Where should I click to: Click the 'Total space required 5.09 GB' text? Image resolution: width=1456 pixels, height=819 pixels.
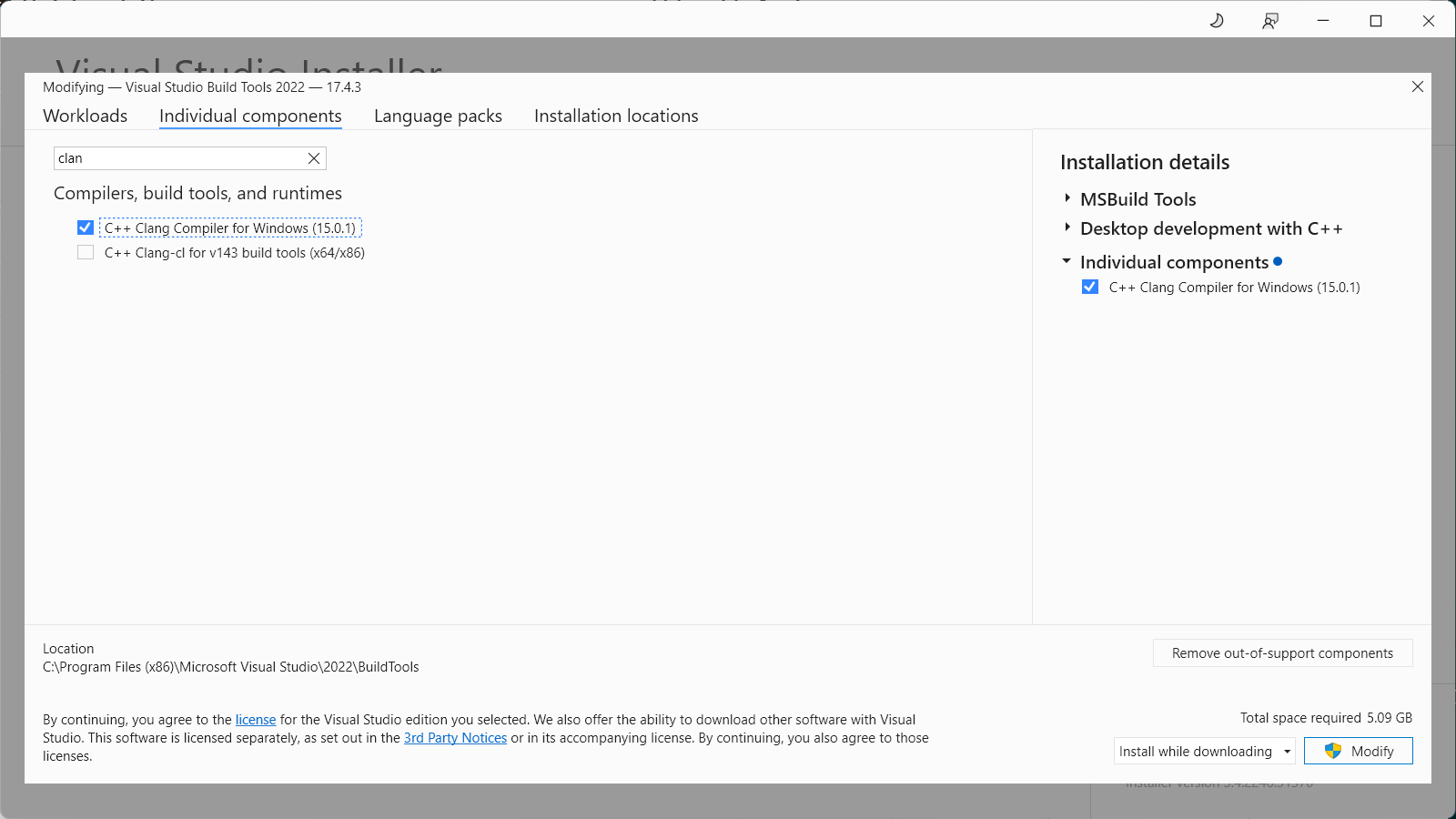[1326, 718]
